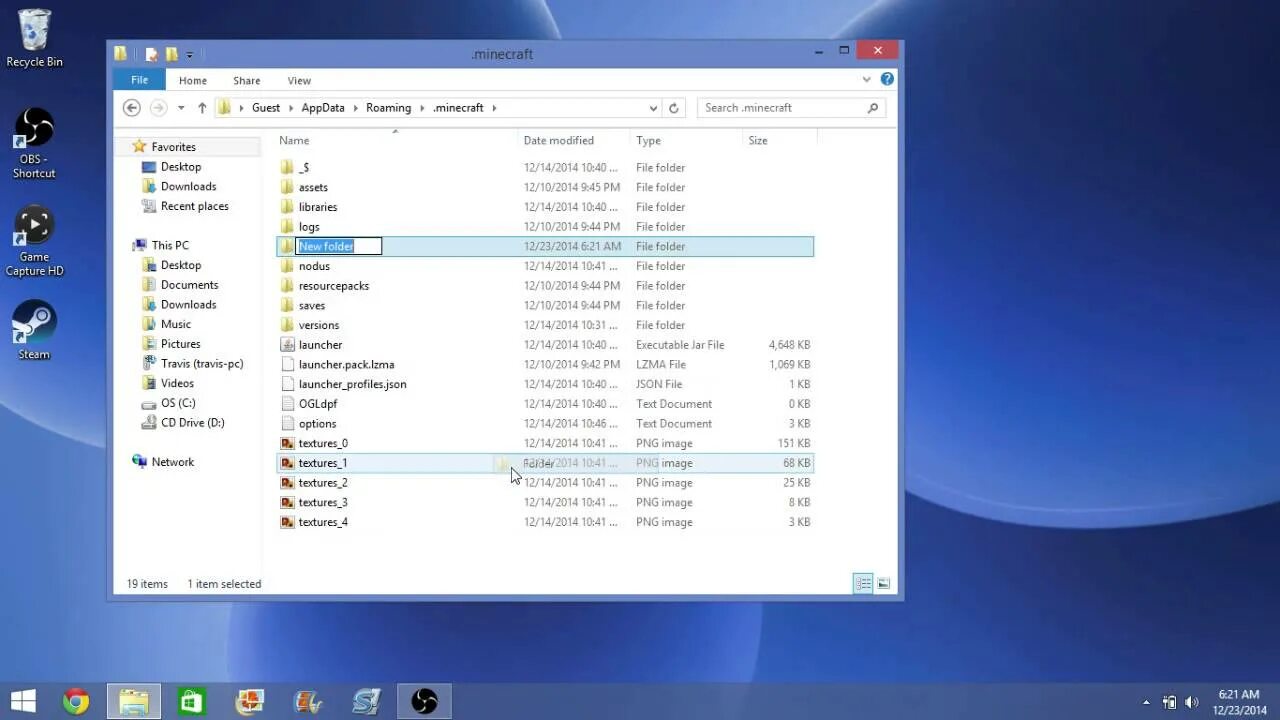This screenshot has width=1280, height=720.
Task: Select CD Drive (D:)
Action: pos(192,423)
